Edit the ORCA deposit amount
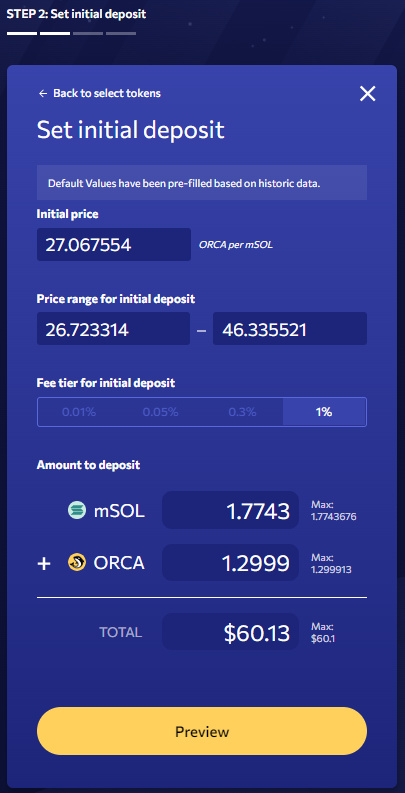Screen dimensions: 405x793 pyautogui.click(x=231, y=562)
